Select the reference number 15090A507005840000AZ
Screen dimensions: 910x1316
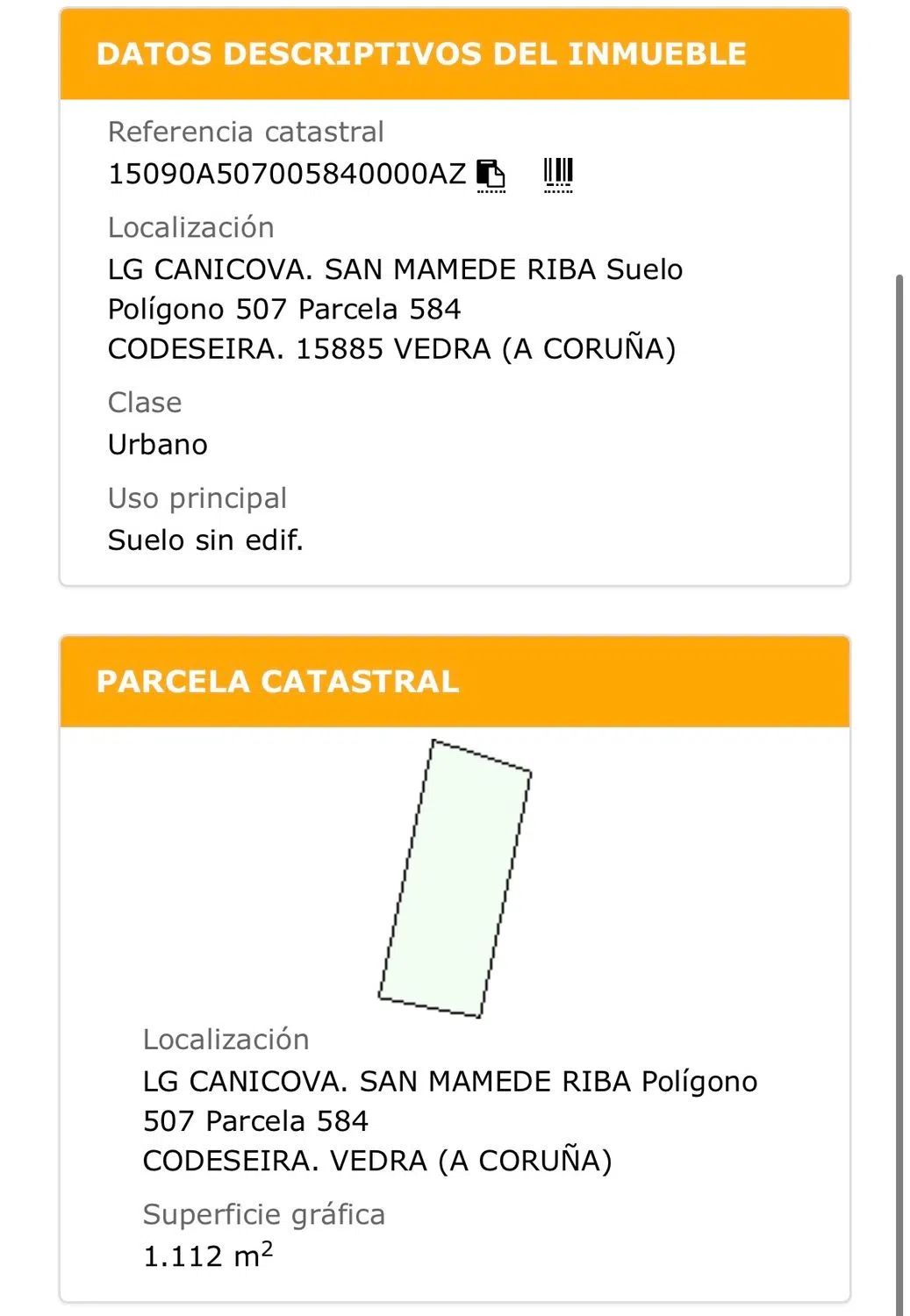point(287,174)
